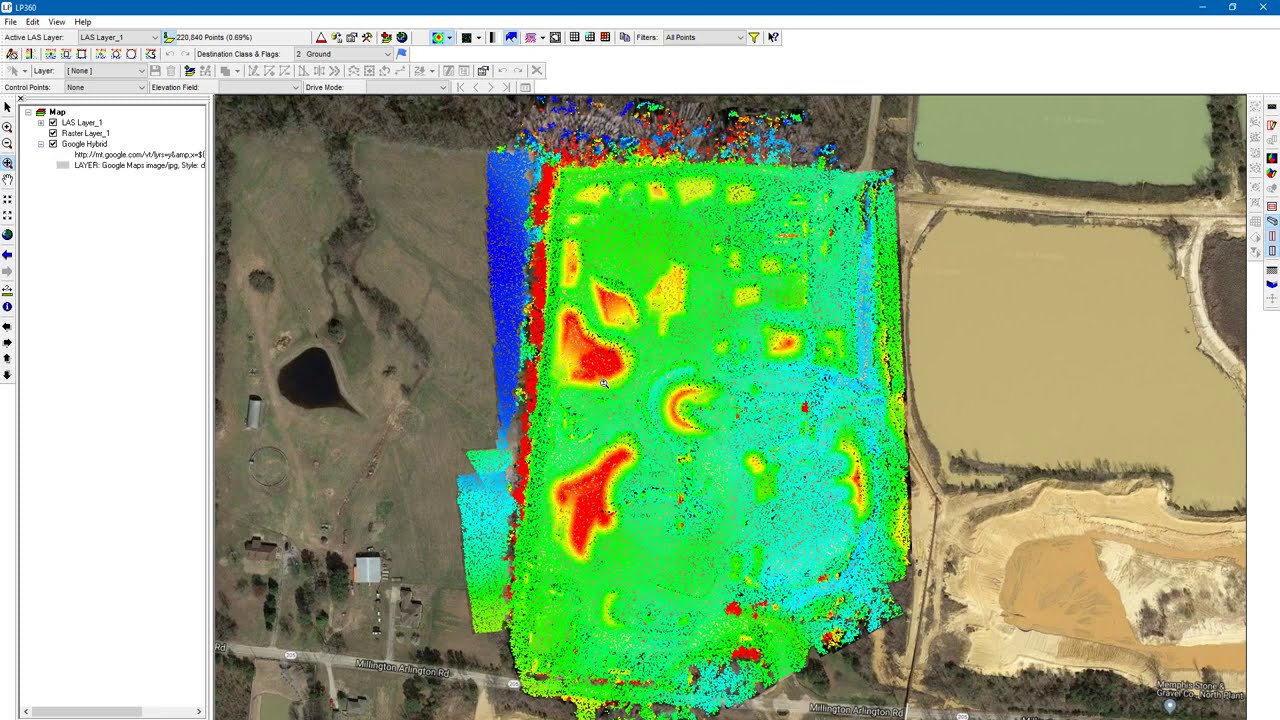Collapse the Map root tree node
The height and width of the screenshot is (720, 1280).
click(x=28, y=112)
